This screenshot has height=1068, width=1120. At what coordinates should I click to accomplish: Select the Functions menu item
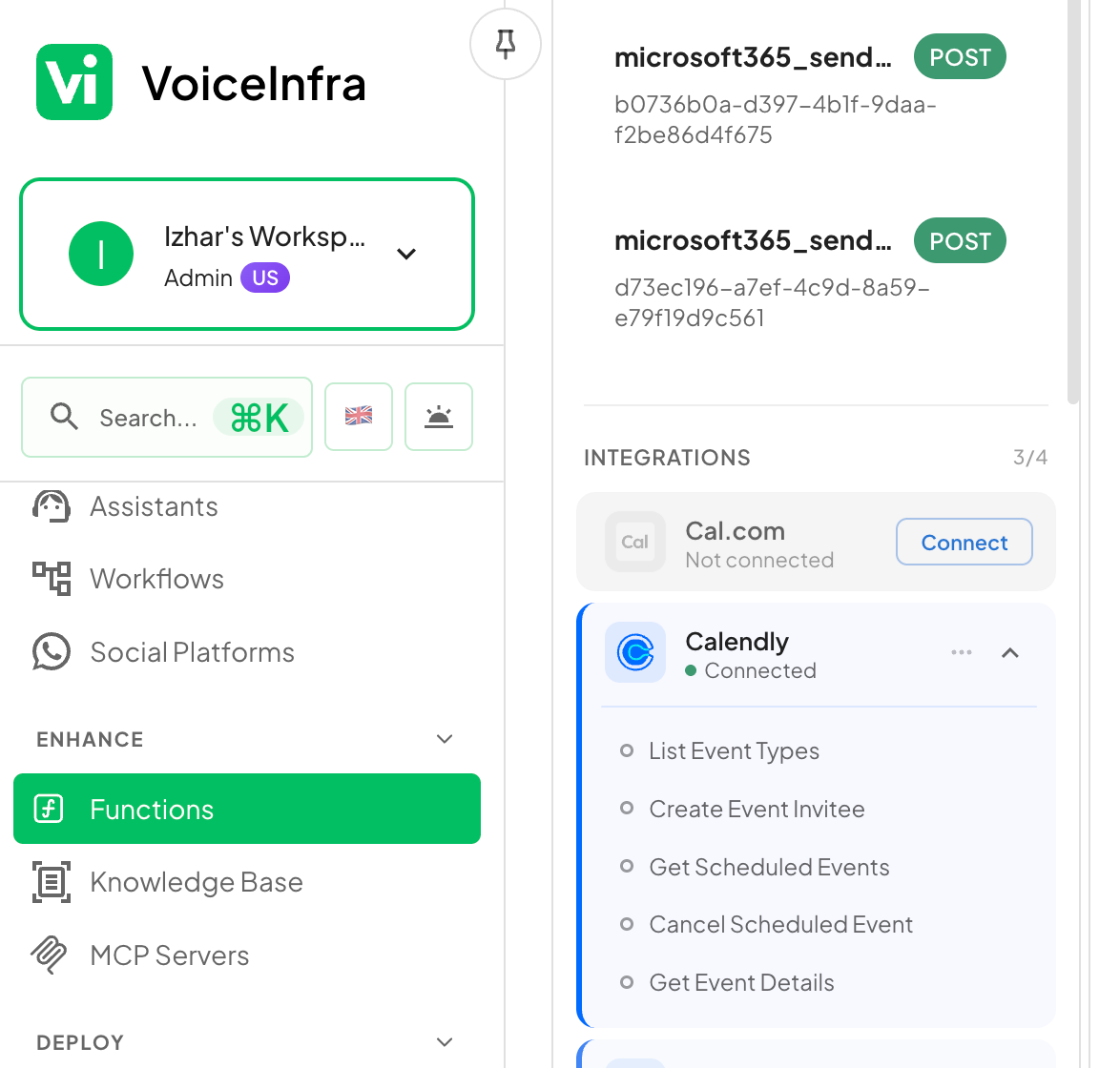coord(247,809)
